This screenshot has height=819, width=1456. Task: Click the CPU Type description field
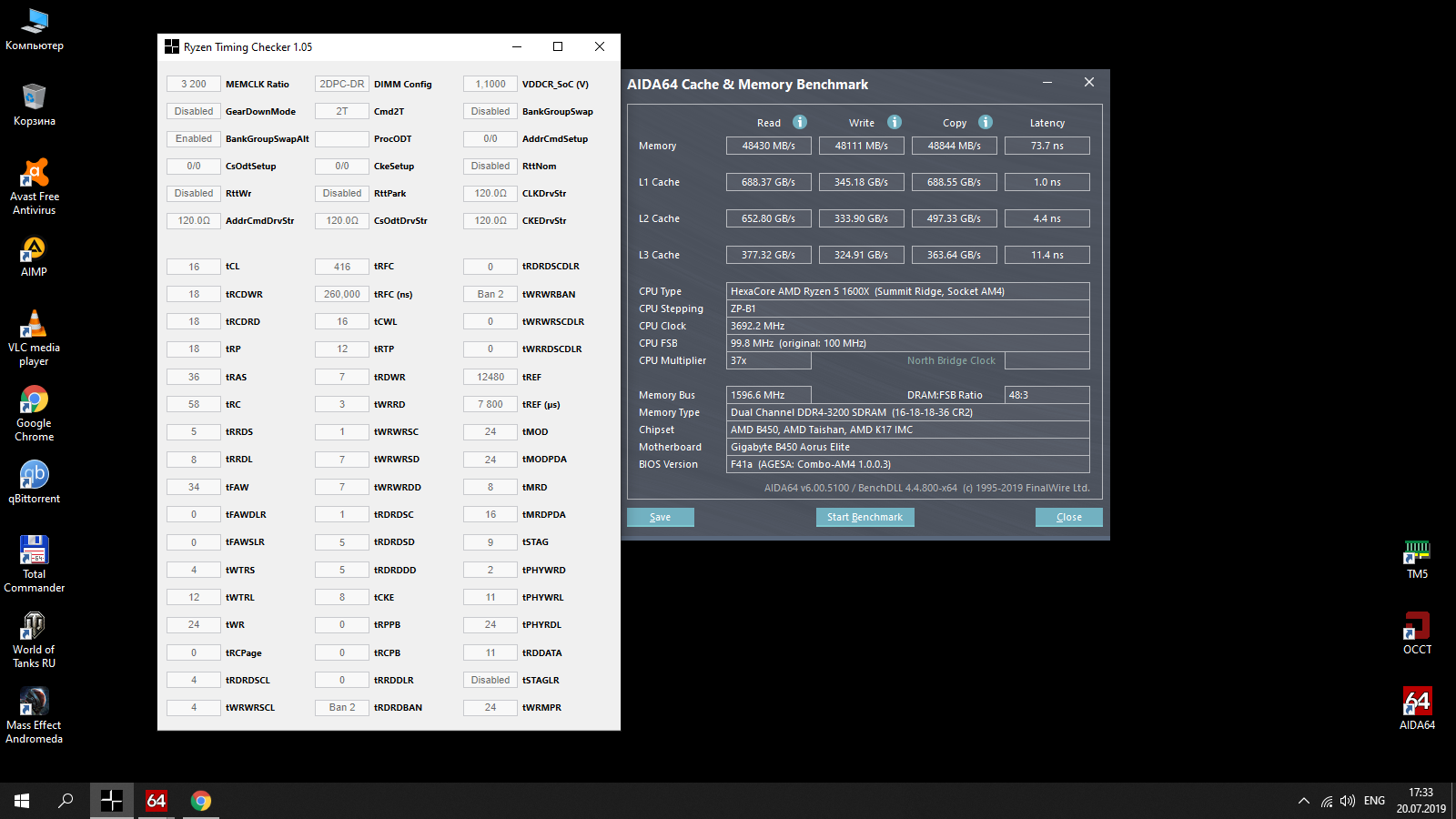pos(908,291)
